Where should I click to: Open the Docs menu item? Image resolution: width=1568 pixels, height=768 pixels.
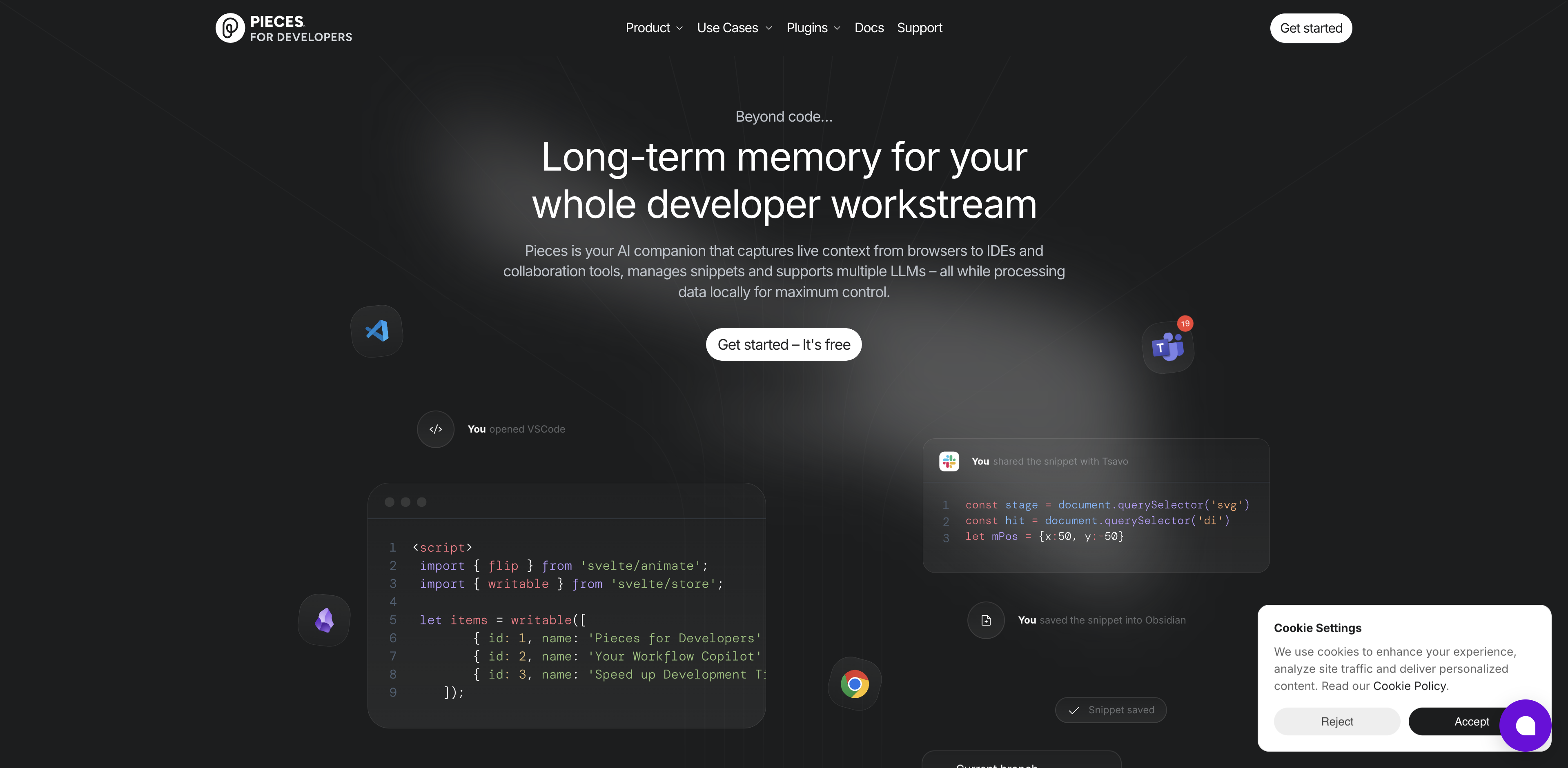[x=869, y=27]
